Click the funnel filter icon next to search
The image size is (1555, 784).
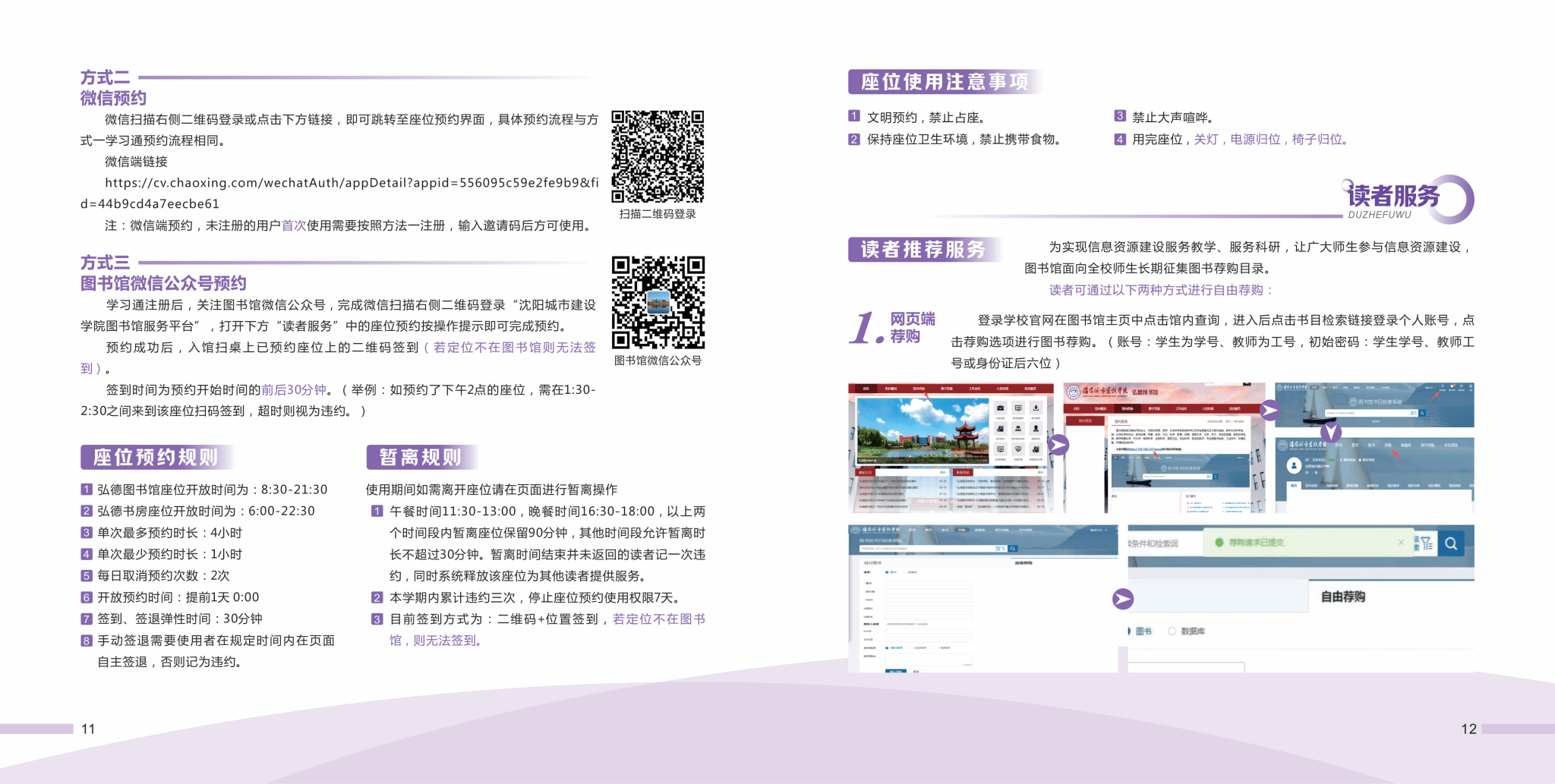coord(1427,543)
